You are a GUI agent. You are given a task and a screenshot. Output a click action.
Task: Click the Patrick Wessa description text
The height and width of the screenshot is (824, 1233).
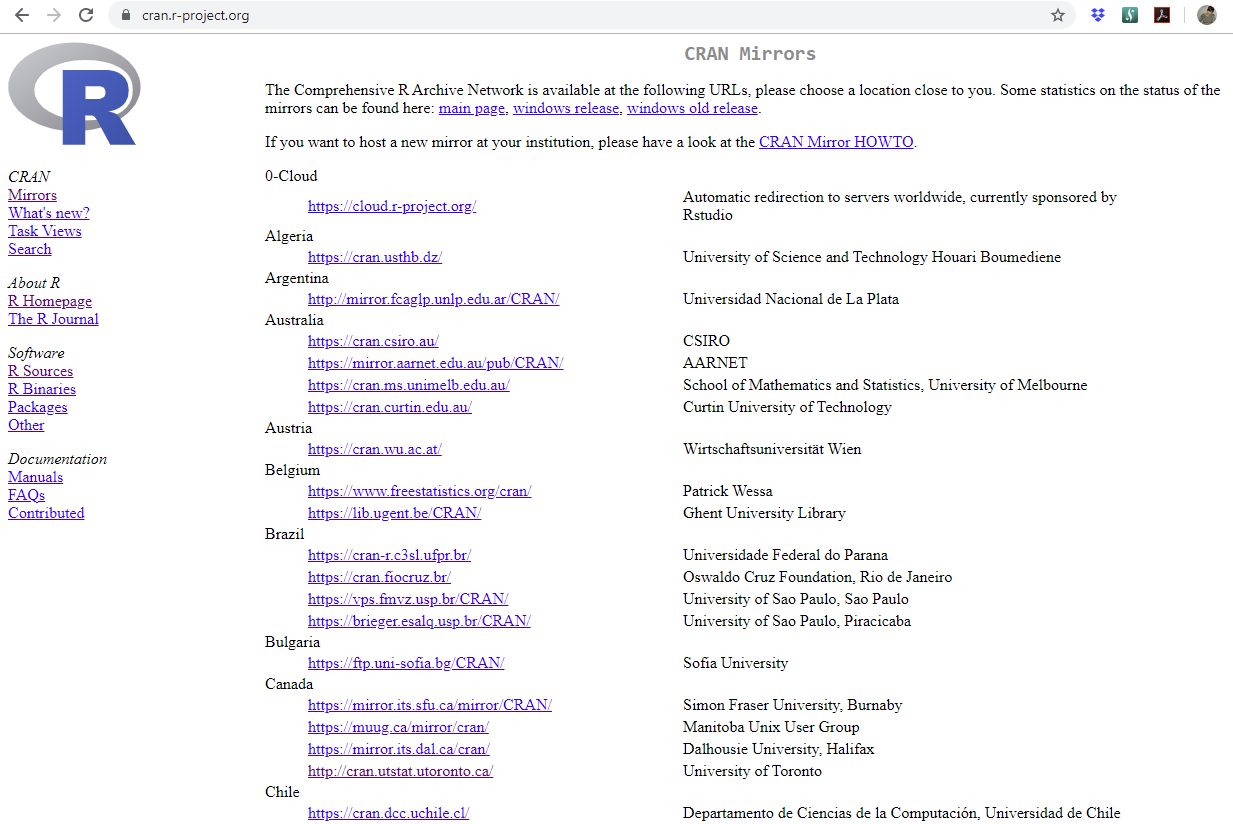point(728,491)
